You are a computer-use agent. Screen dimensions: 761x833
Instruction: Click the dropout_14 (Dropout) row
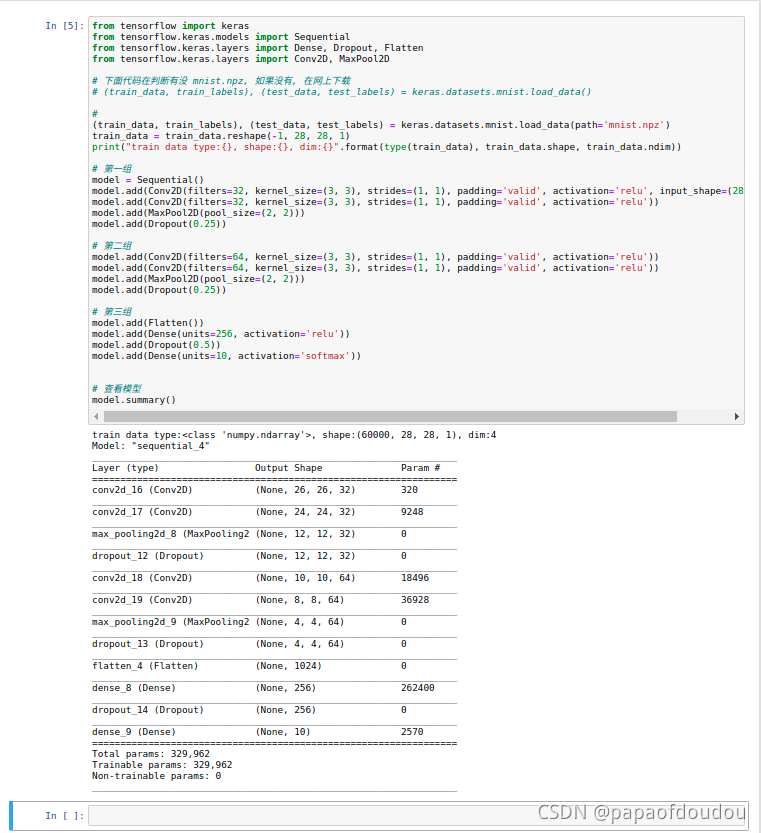click(274, 710)
